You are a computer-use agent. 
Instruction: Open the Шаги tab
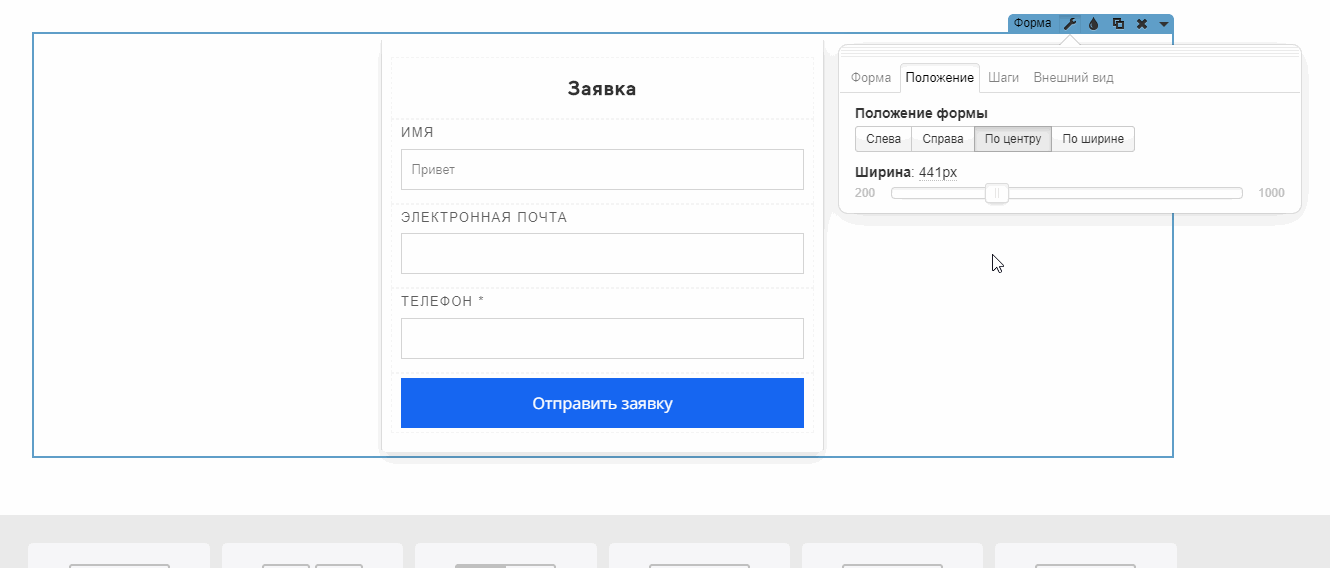pyautogui.click(x=1003, y=78)
